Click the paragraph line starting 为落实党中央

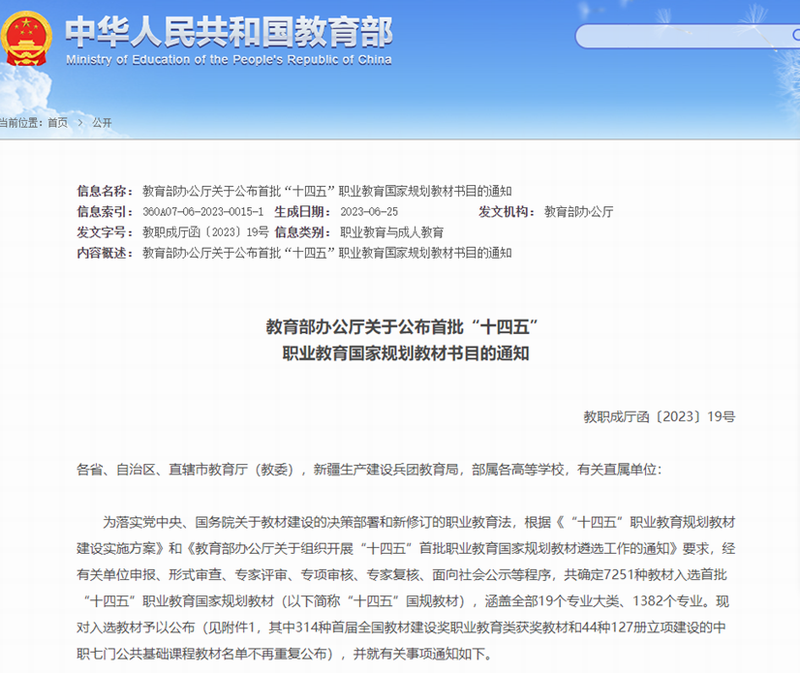[x=419, y=522]
